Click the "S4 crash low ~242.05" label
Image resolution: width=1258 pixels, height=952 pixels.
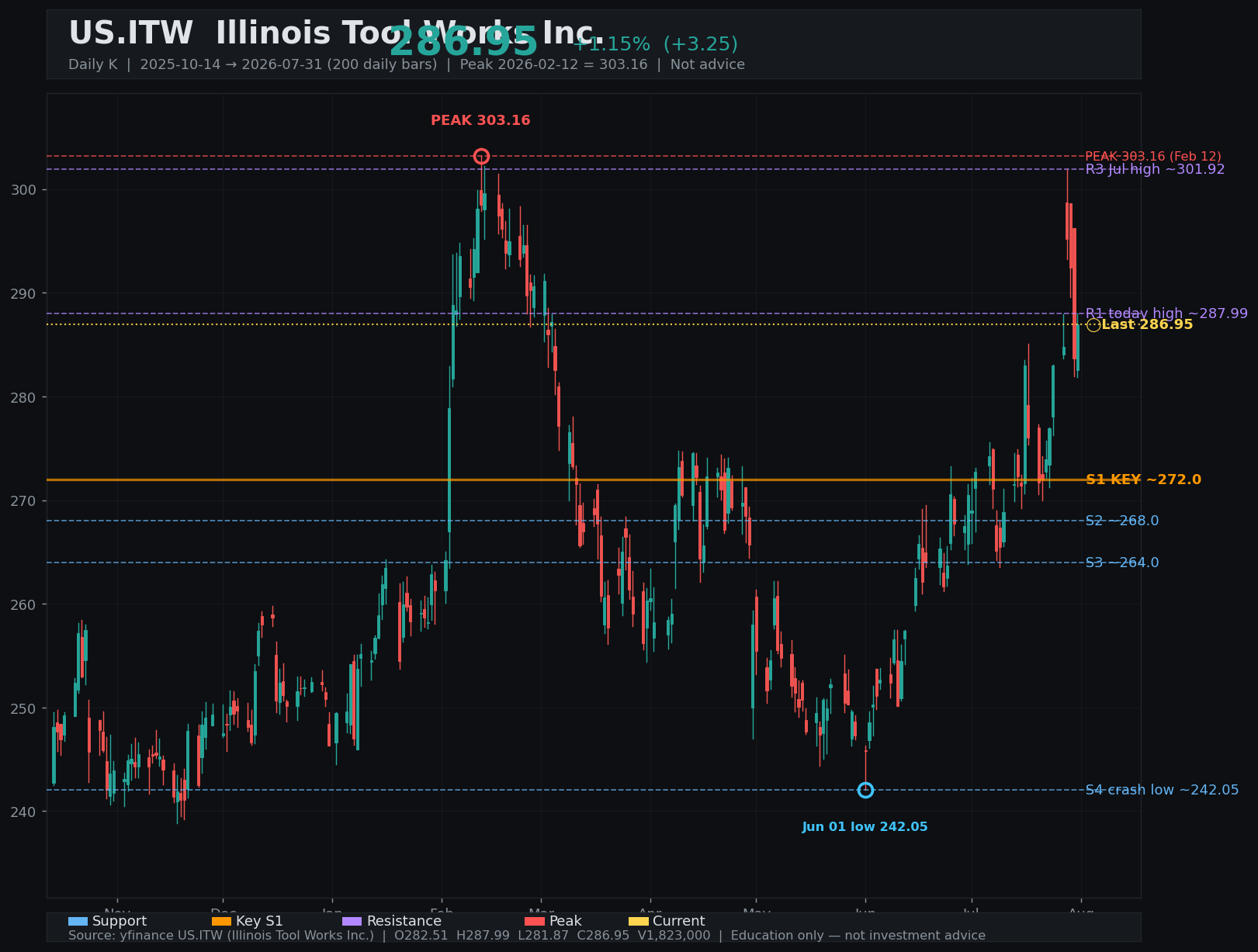point(1162,790)
